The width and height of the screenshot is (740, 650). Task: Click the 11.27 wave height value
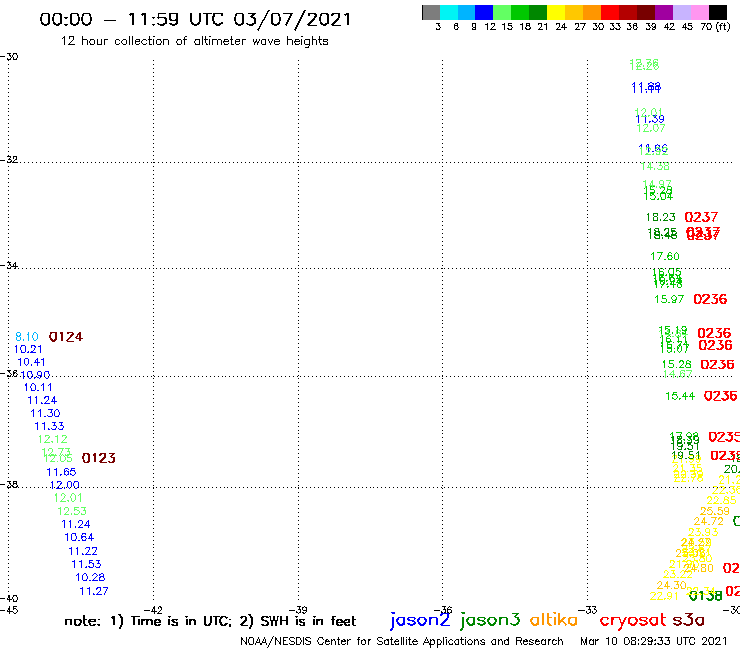pyautogui.click(x=93, y=591)
